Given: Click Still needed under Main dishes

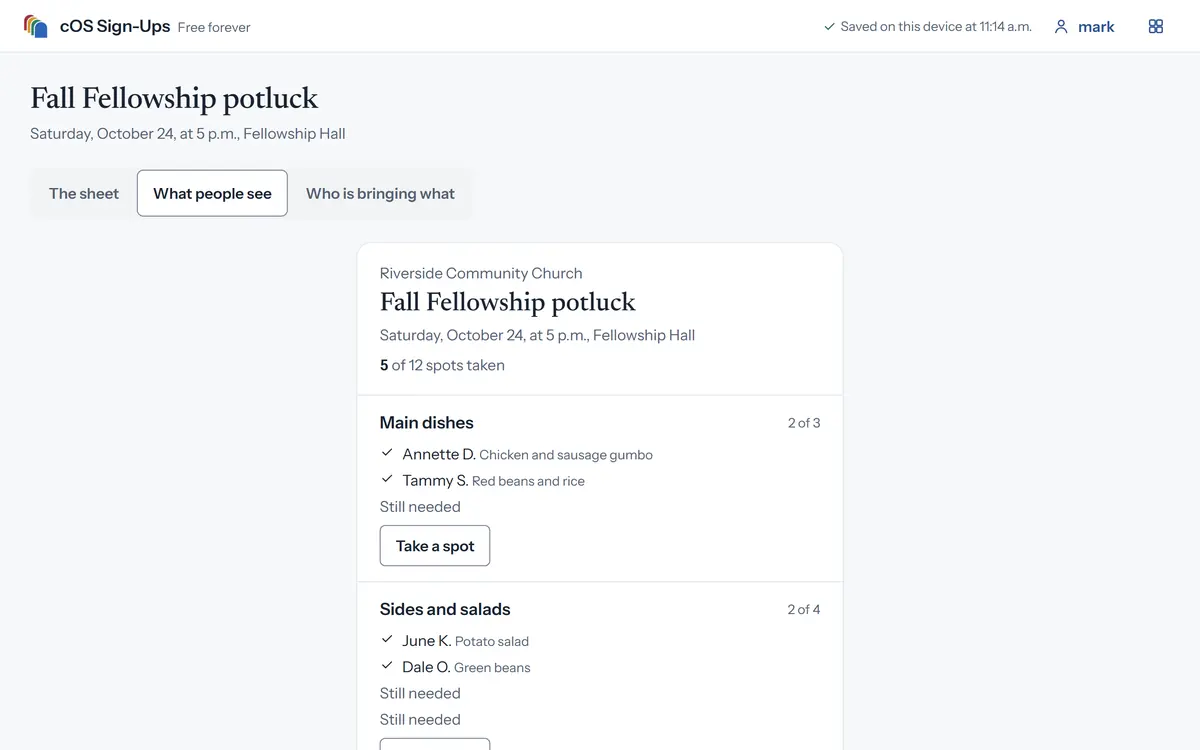Looking at the screenshot, I should (420, 507).
